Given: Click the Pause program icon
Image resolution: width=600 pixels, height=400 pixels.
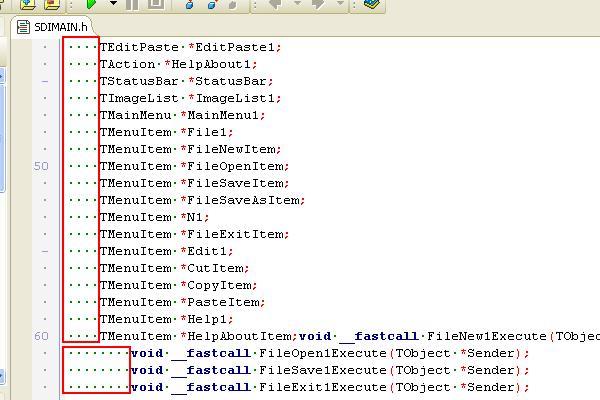Looking at the screenshot, I should click(x=134, y=4).
